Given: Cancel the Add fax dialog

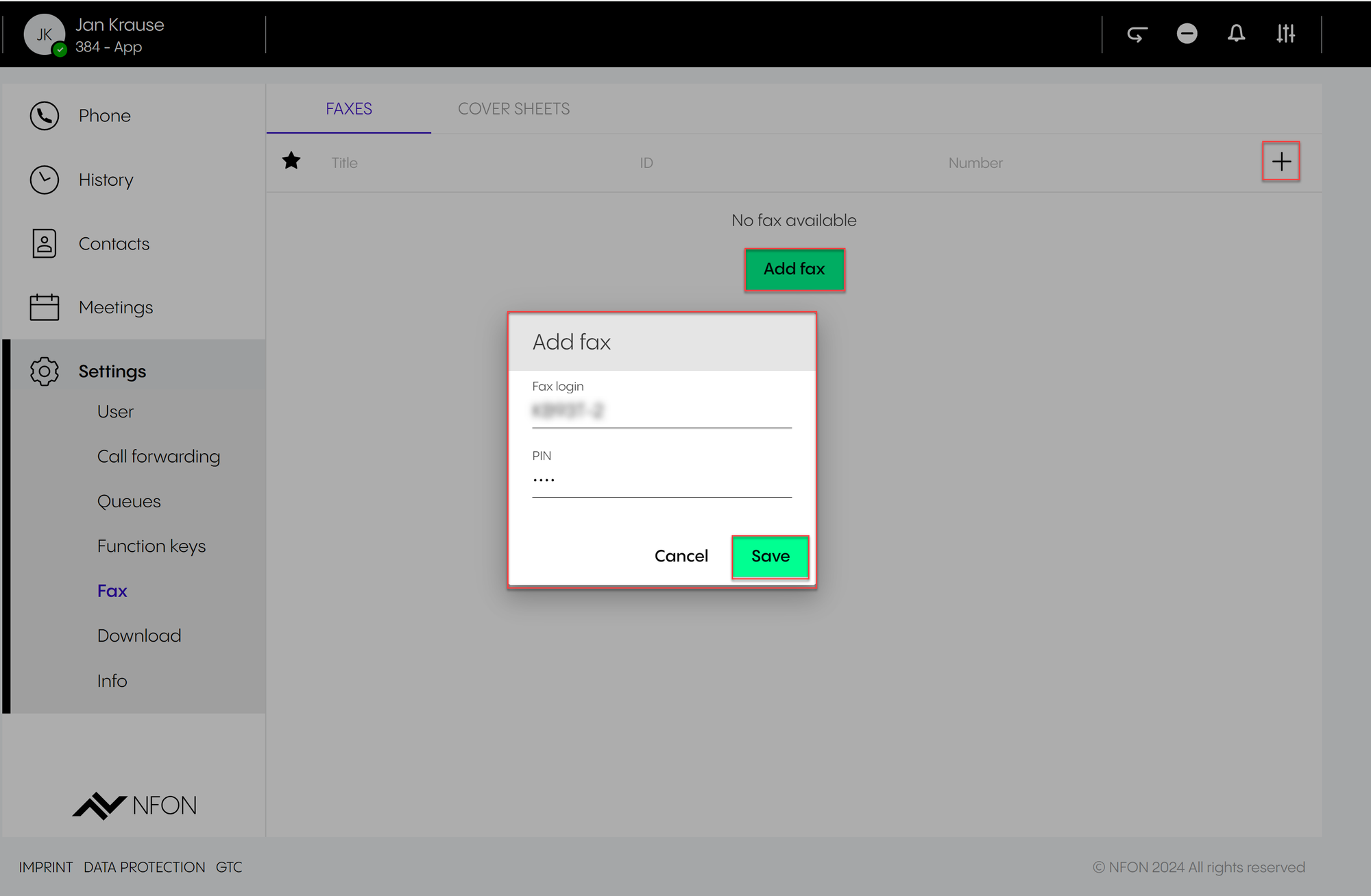Looking at the screenshot, I should (x=681, y=556).
